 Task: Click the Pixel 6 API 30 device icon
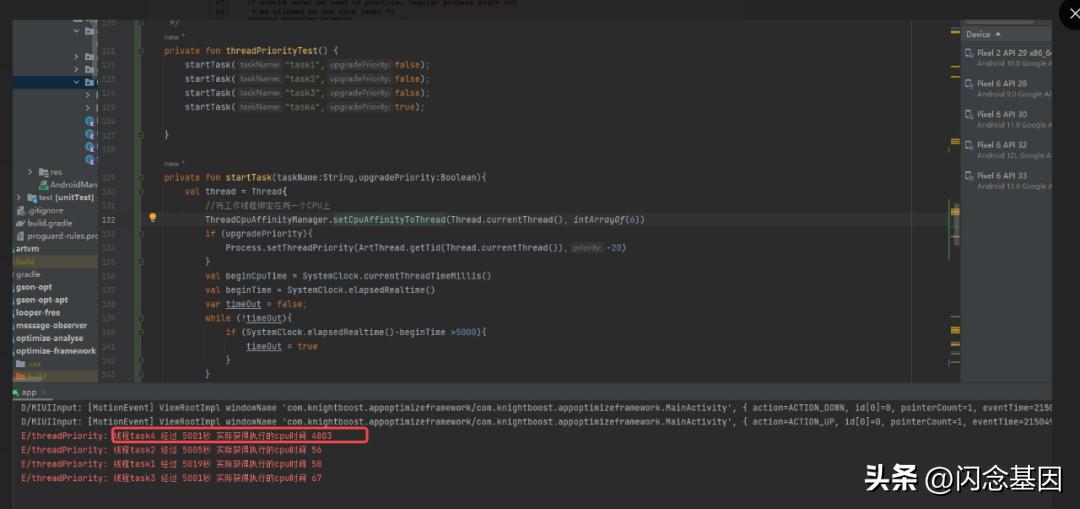(x=969, y=115)
